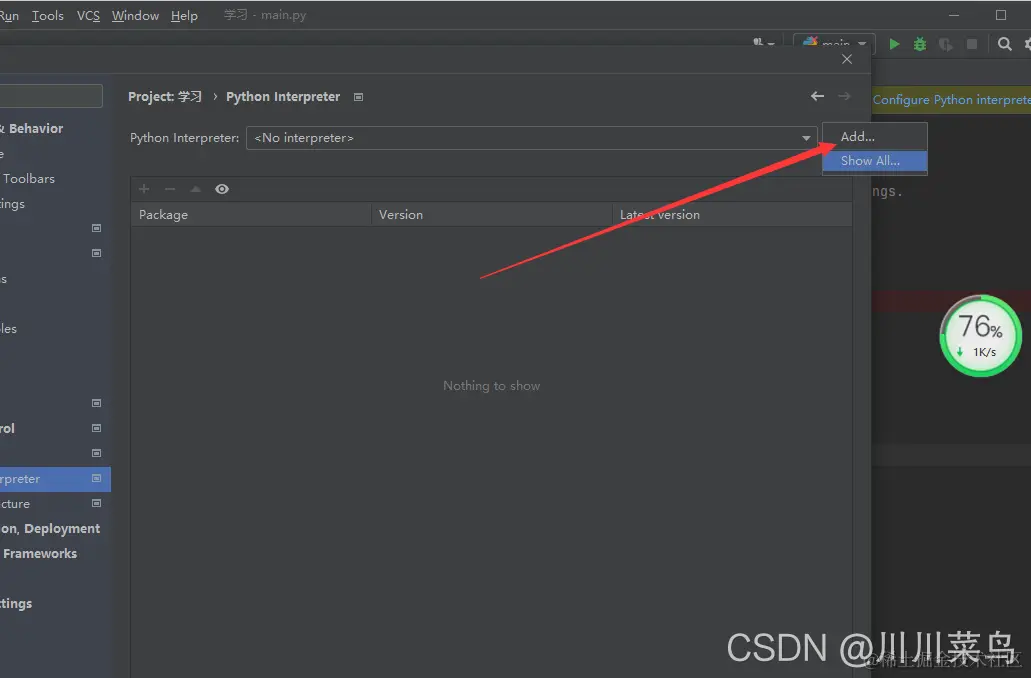
Task: Select the '& Behavior' settings category
Action: 32,128
